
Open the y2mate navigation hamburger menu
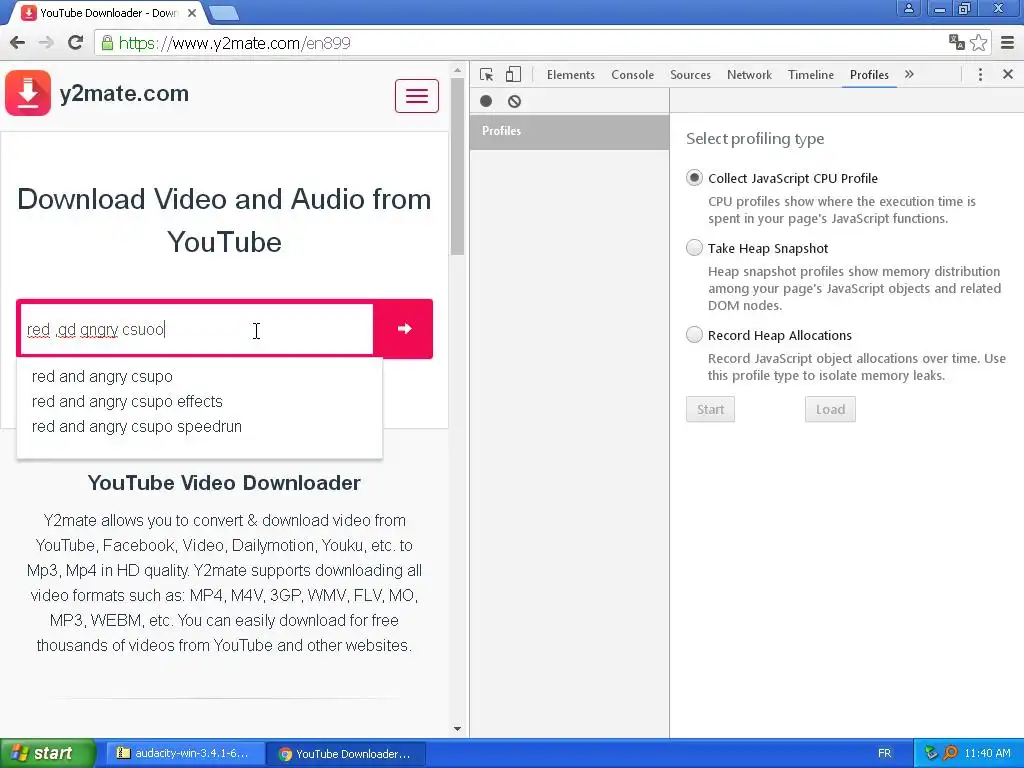point(417,96)
